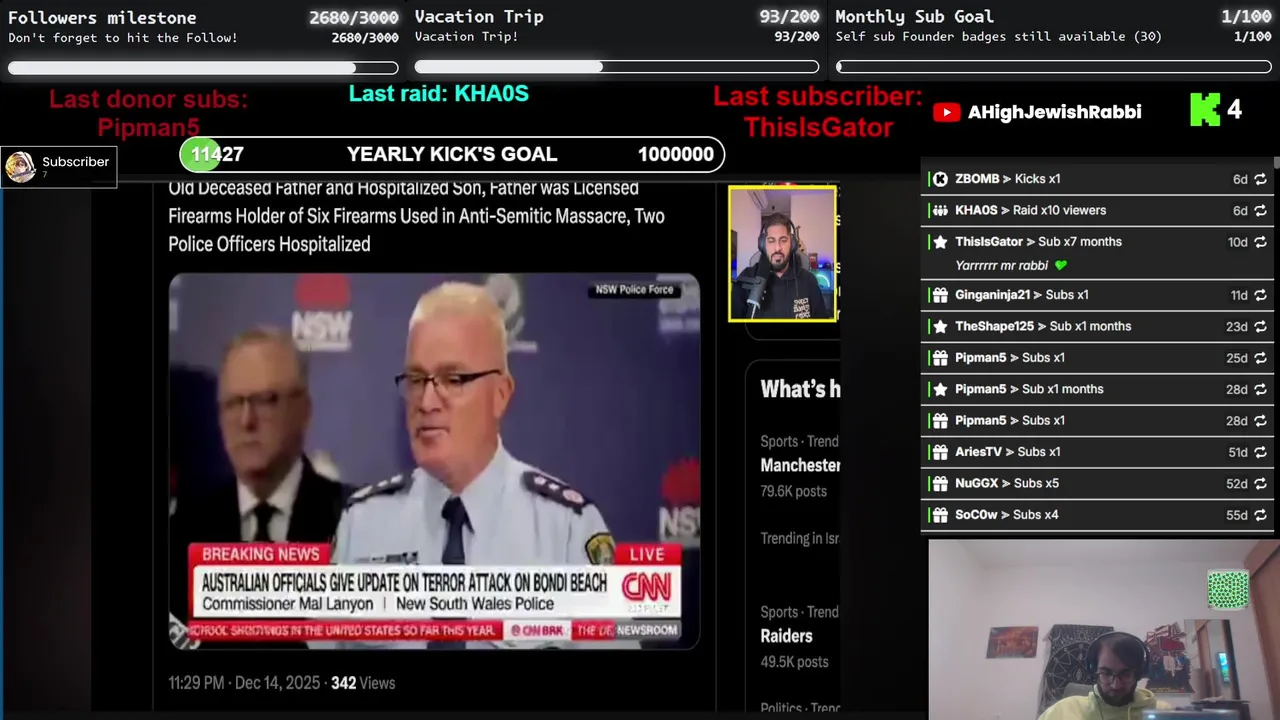Click the 49.5K posts text
1280x720 pixels.
[x=794, y=662]
